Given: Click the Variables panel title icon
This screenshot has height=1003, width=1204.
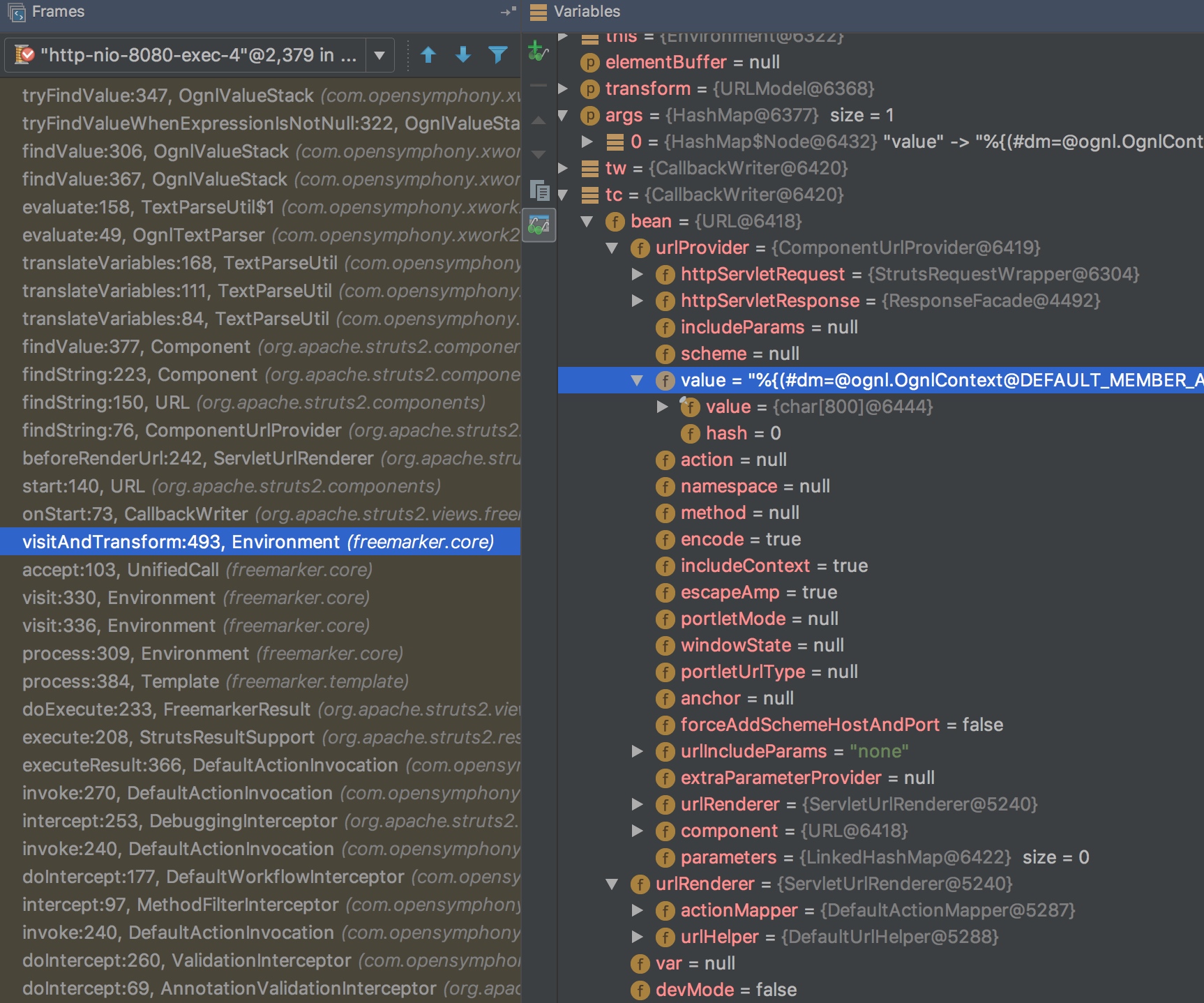Looking at the screenshot, I should (x=538, y=12).
